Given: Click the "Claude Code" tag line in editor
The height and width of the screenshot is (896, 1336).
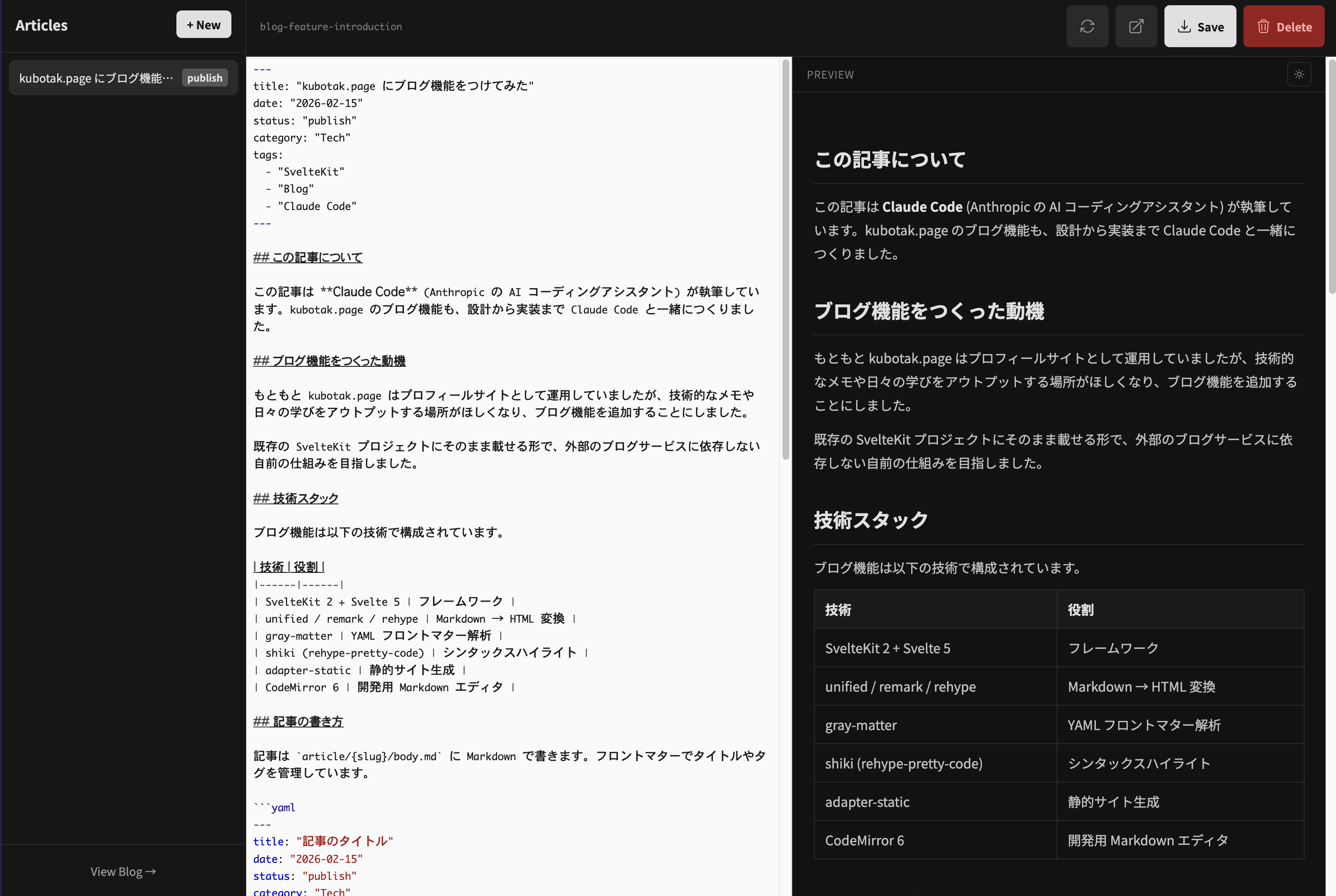Looking at the screenshot, I should (311, 206).
